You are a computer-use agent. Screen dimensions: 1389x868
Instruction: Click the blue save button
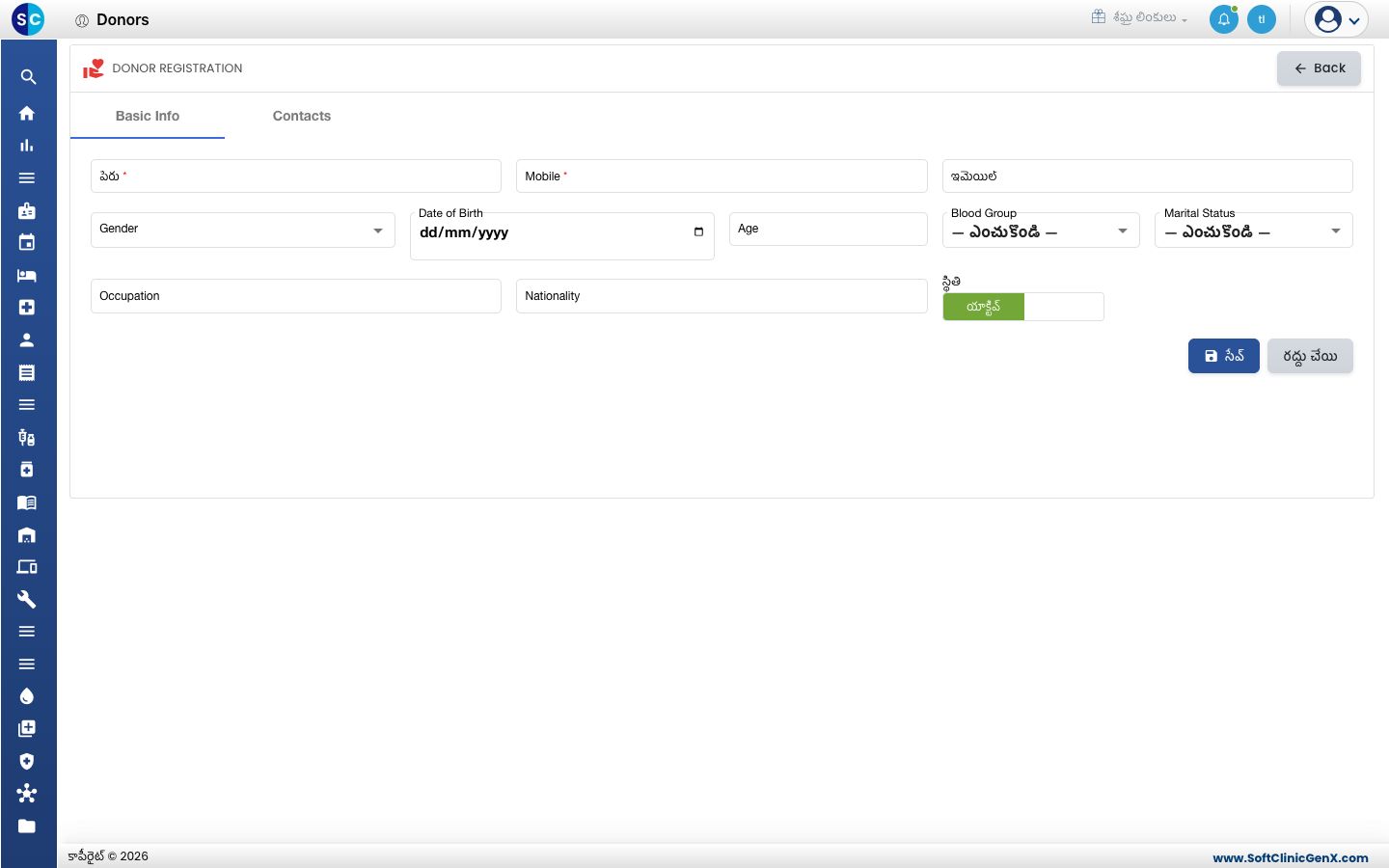[x=1224, y=356]
